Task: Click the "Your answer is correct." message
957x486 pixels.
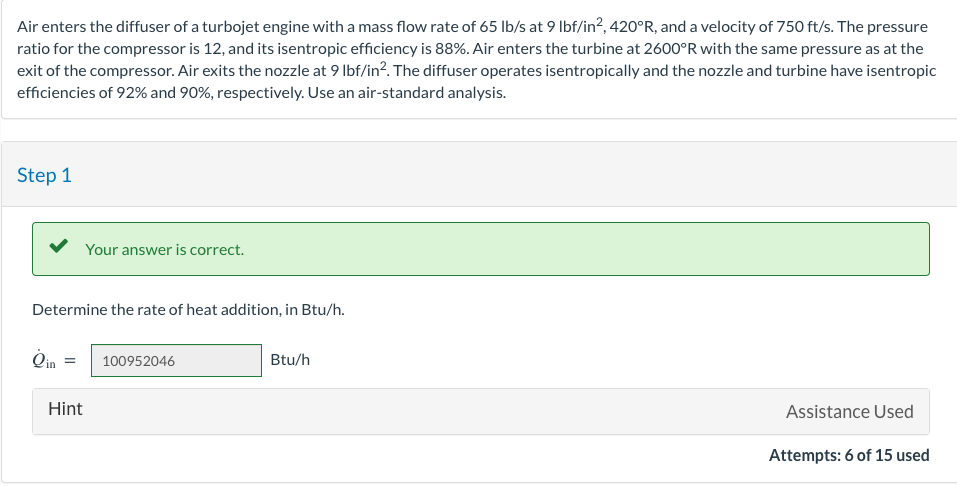Action: (x=164, y=249)
